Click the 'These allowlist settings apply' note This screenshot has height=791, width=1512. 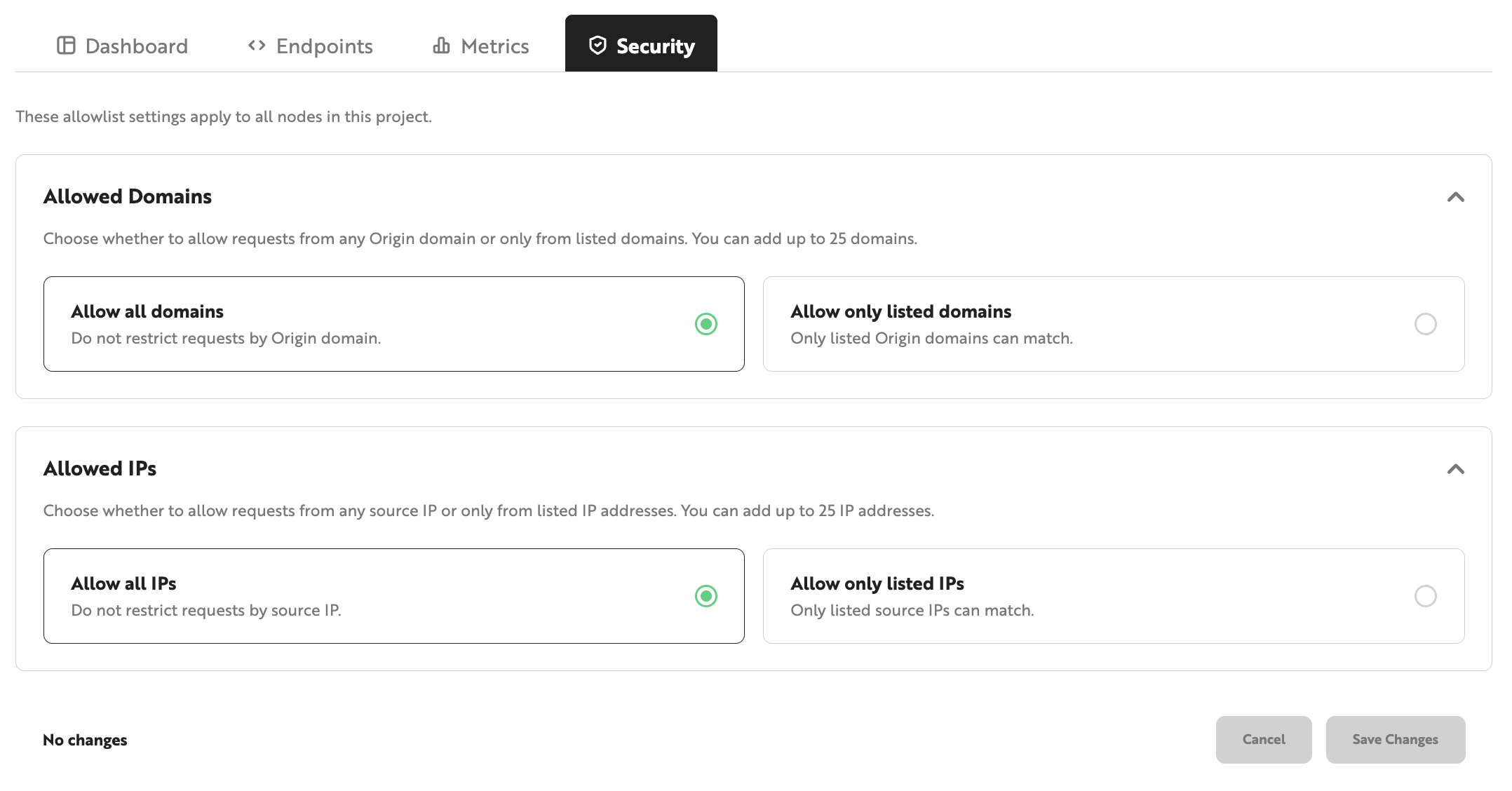tap(224, 116)
